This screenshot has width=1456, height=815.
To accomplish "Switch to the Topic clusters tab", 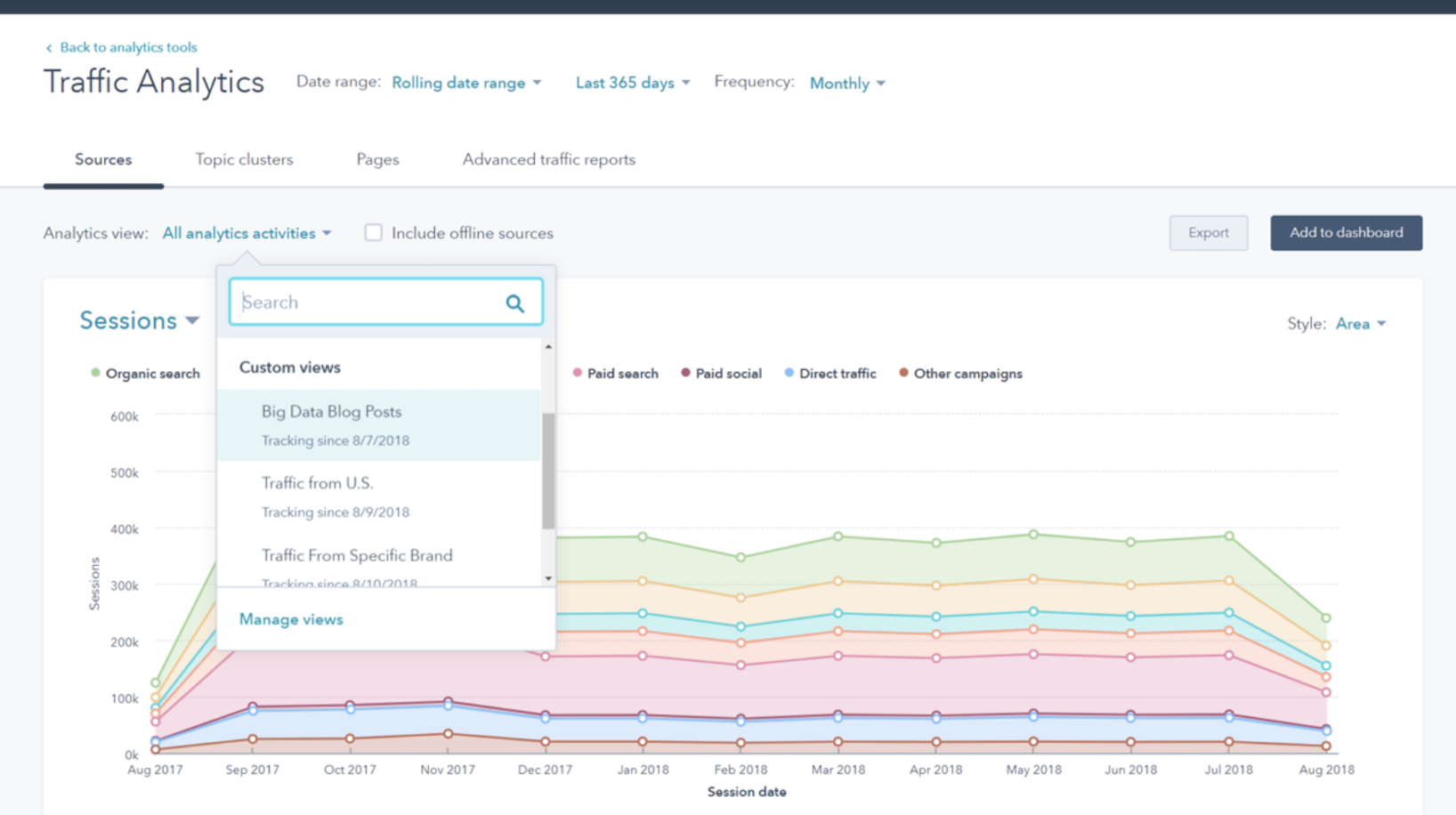I will pyautogui.click(x=244, y=159).
